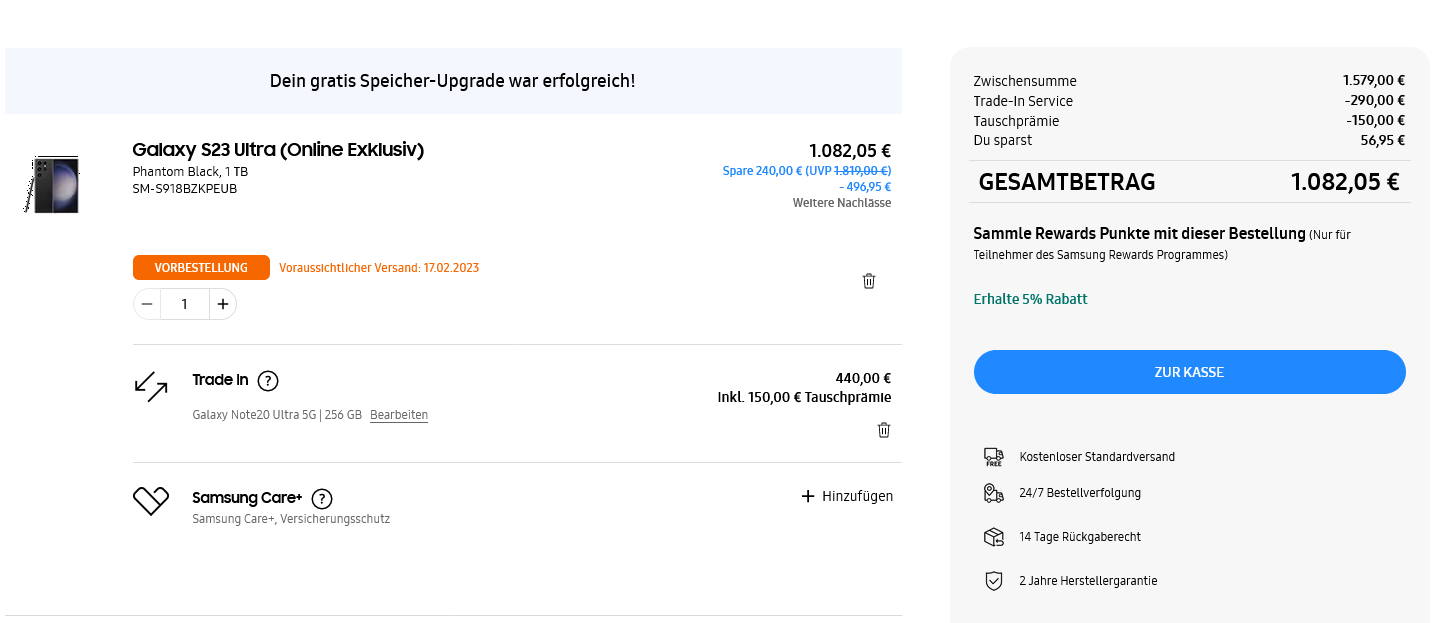The height and width of the screenshot is (623, 1444).
Task: Open Samsung Care+ help question mark
Action: (x=322, y=499)
